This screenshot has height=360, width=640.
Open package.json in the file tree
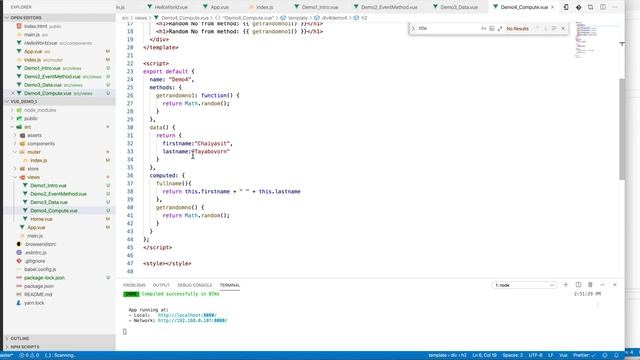[x=38, y=286]
